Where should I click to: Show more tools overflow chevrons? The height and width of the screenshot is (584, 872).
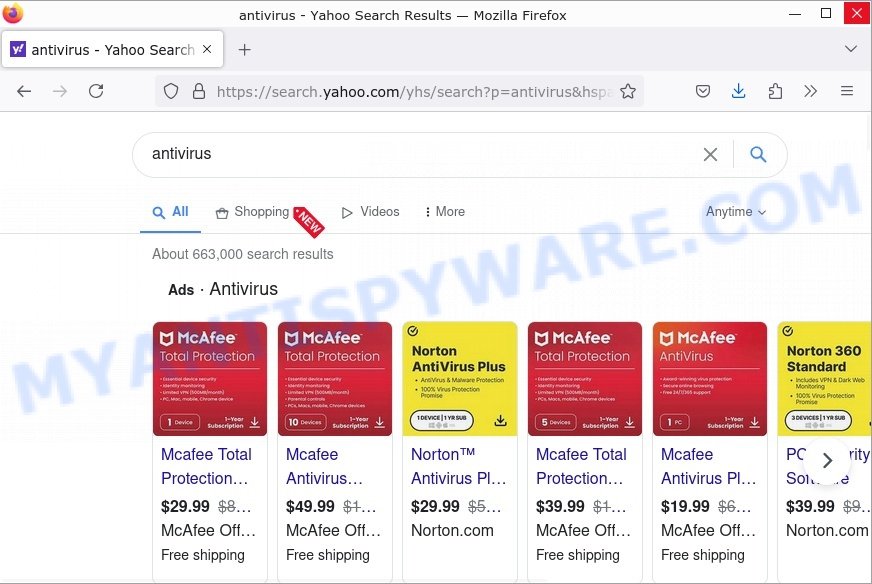click(810, 91)
